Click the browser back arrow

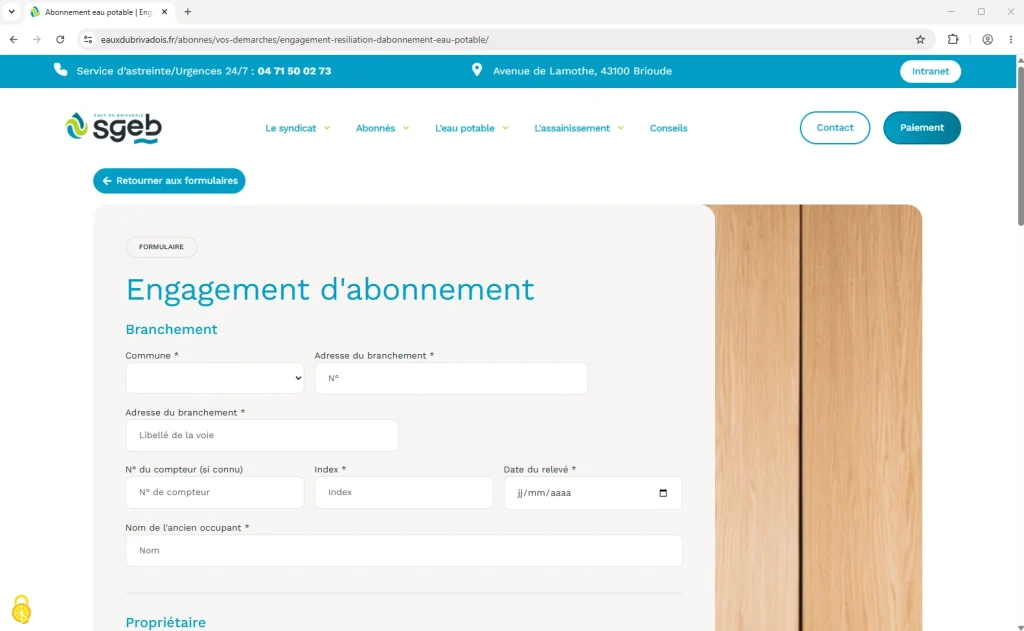14,40
